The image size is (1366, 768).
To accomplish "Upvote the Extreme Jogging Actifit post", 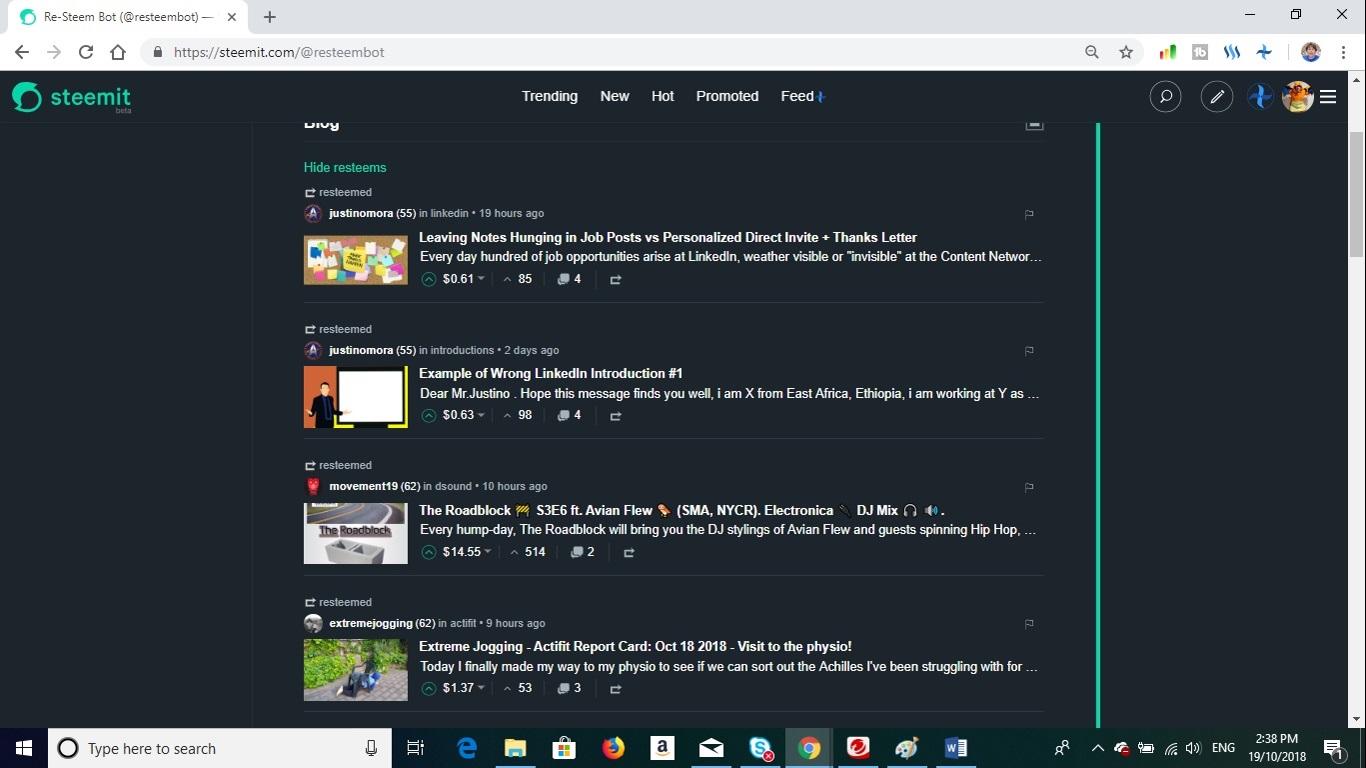I will coord(429,688).
